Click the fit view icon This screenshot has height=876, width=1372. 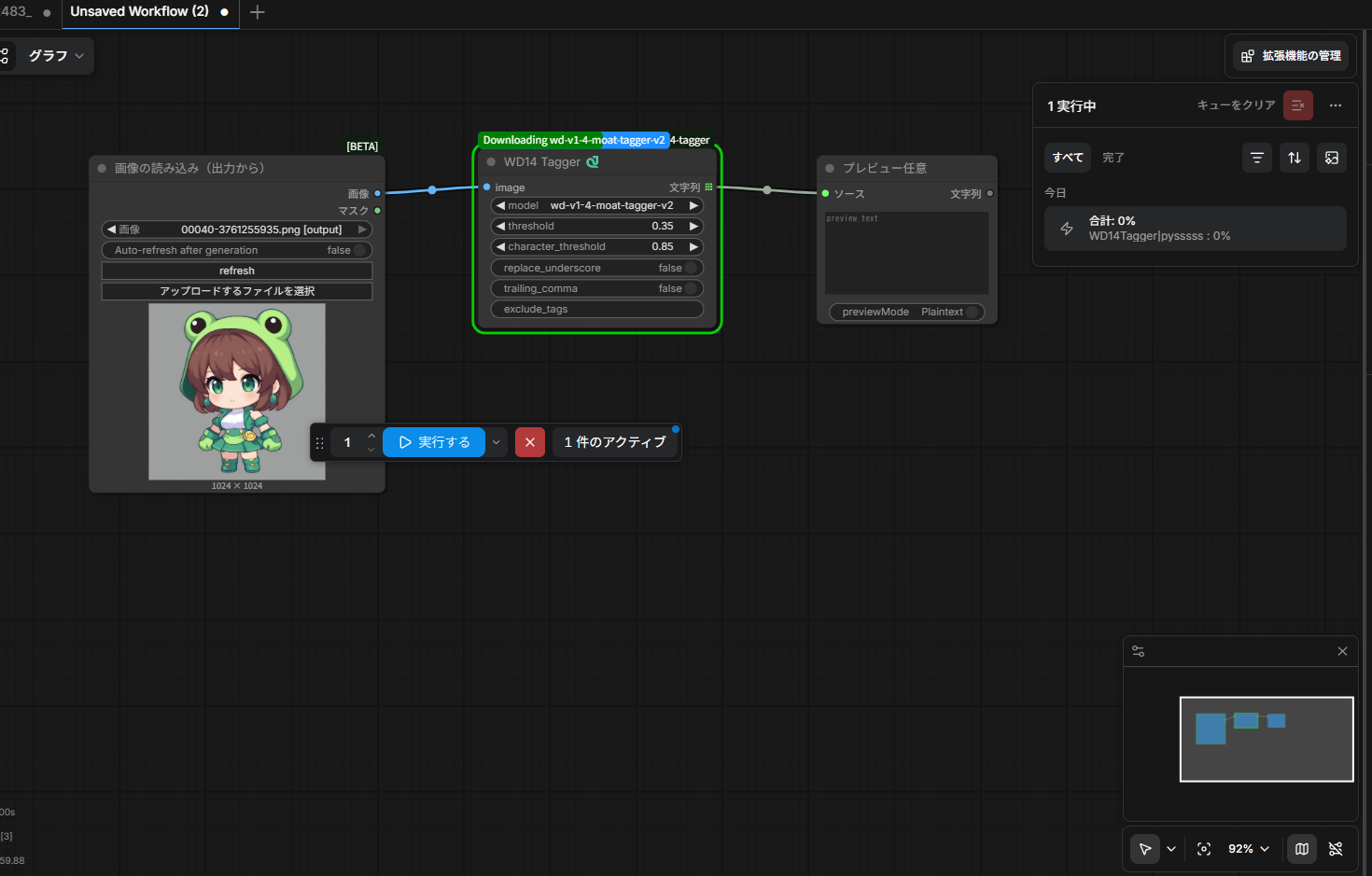point(1204,849)
